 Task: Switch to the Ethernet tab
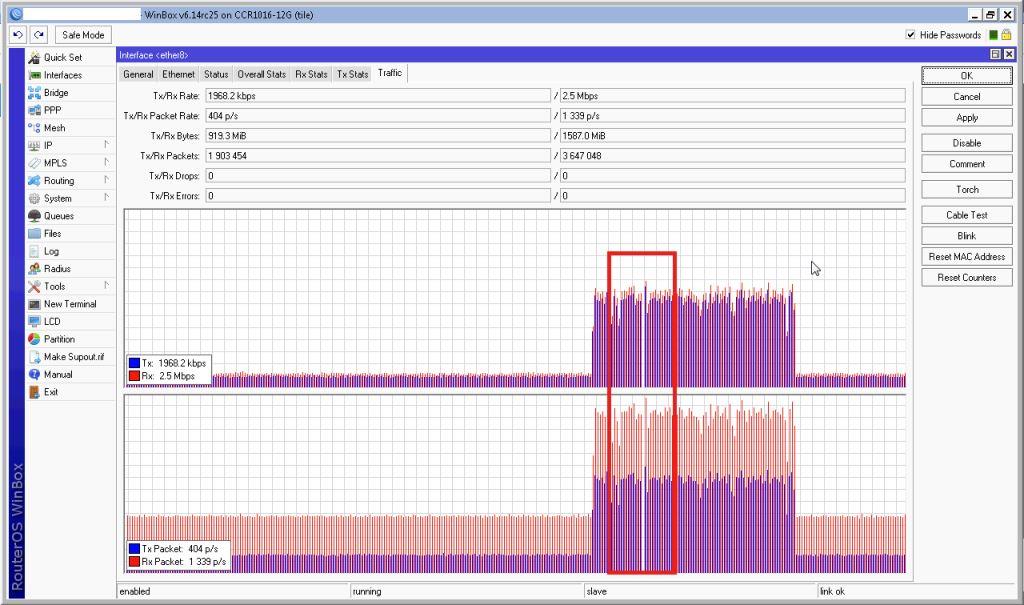(x=179, y=74)
